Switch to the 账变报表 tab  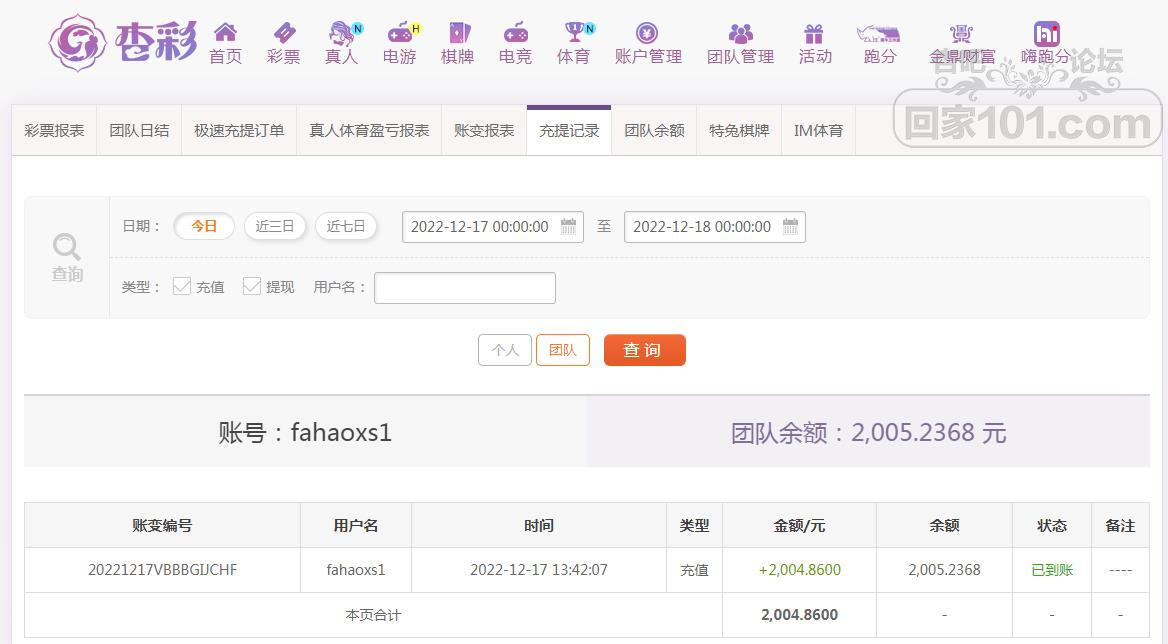click(484, 131)
